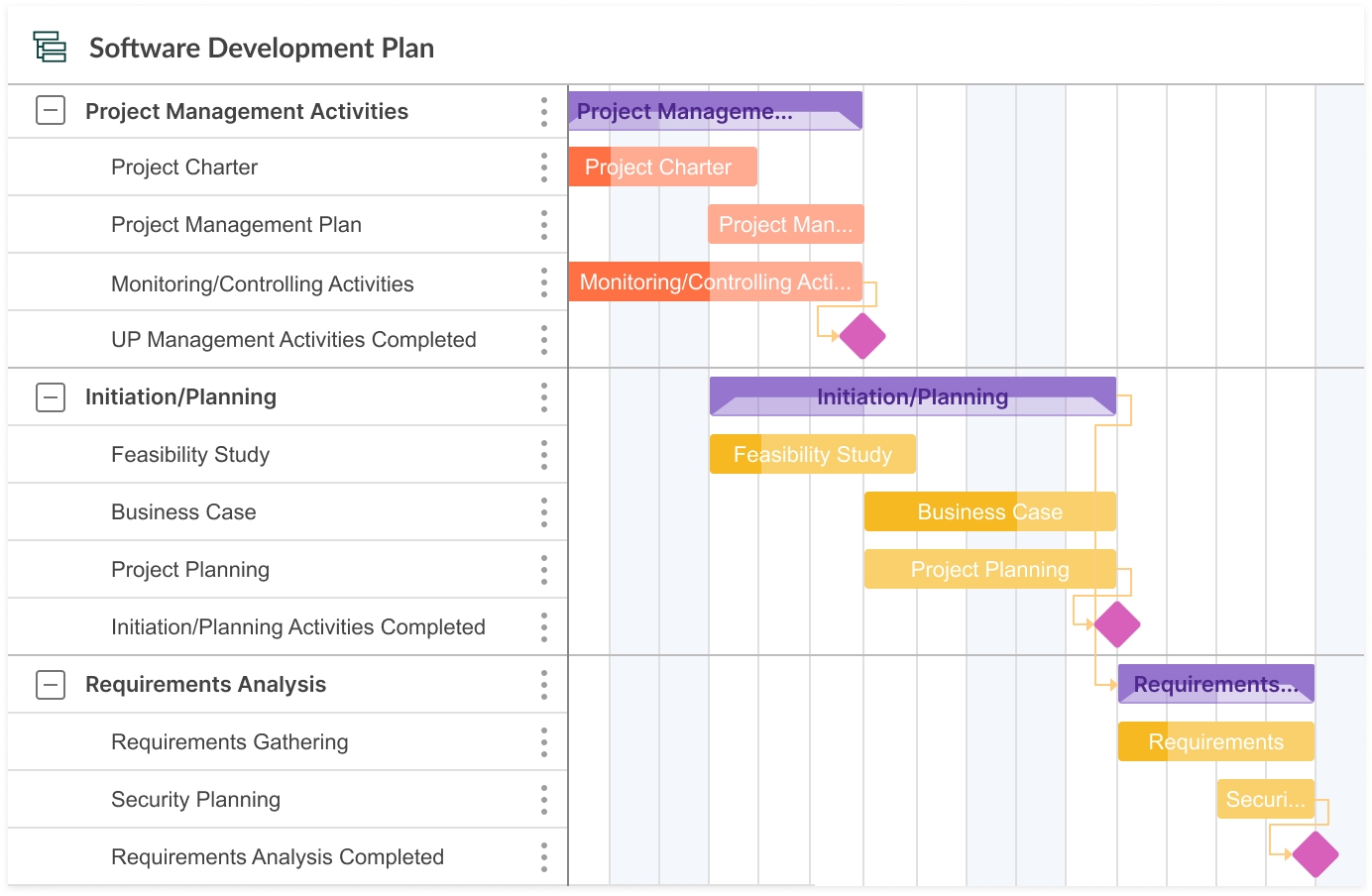1372x896 pixels.
Task: Click the Gantt chart icon beside the title
Action: click(x=50, y=48)
